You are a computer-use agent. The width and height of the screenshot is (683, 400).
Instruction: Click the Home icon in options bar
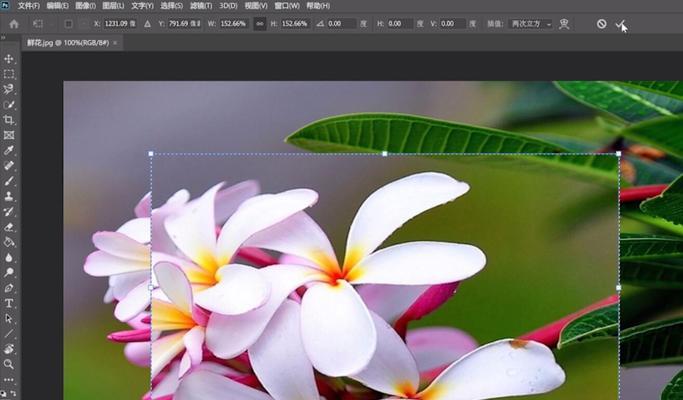point(14,24)
